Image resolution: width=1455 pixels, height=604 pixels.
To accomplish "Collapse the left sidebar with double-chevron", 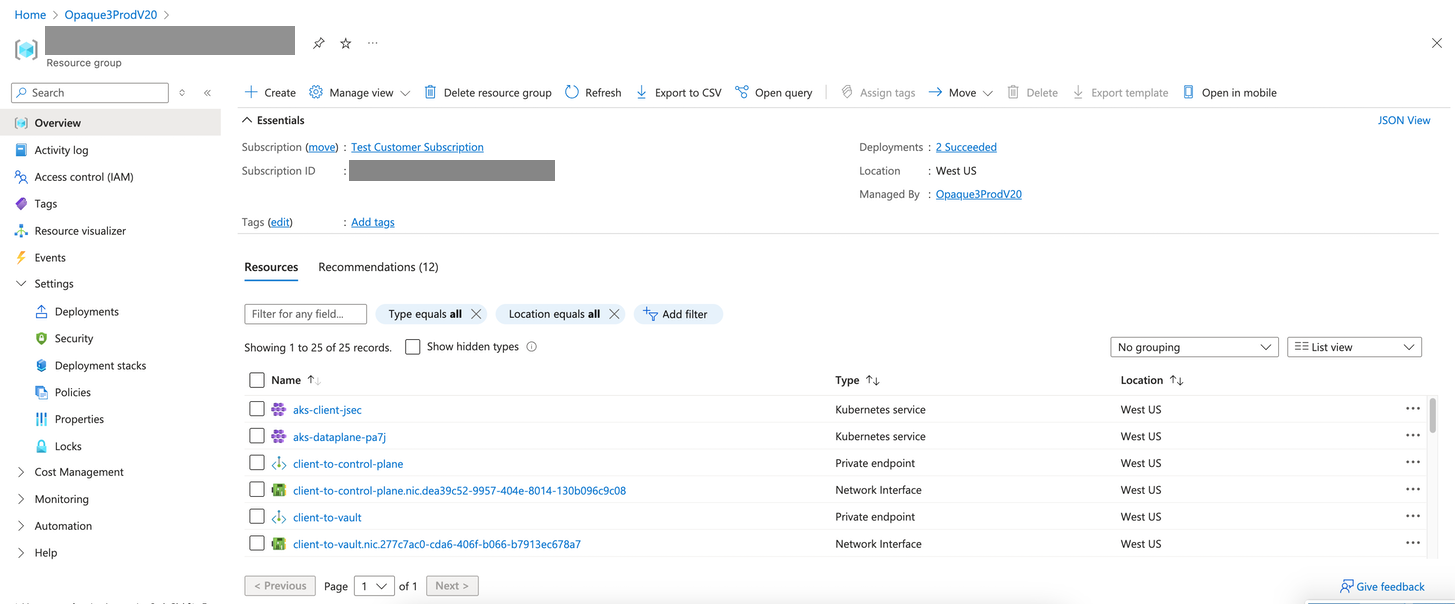I will click(207, 93).
